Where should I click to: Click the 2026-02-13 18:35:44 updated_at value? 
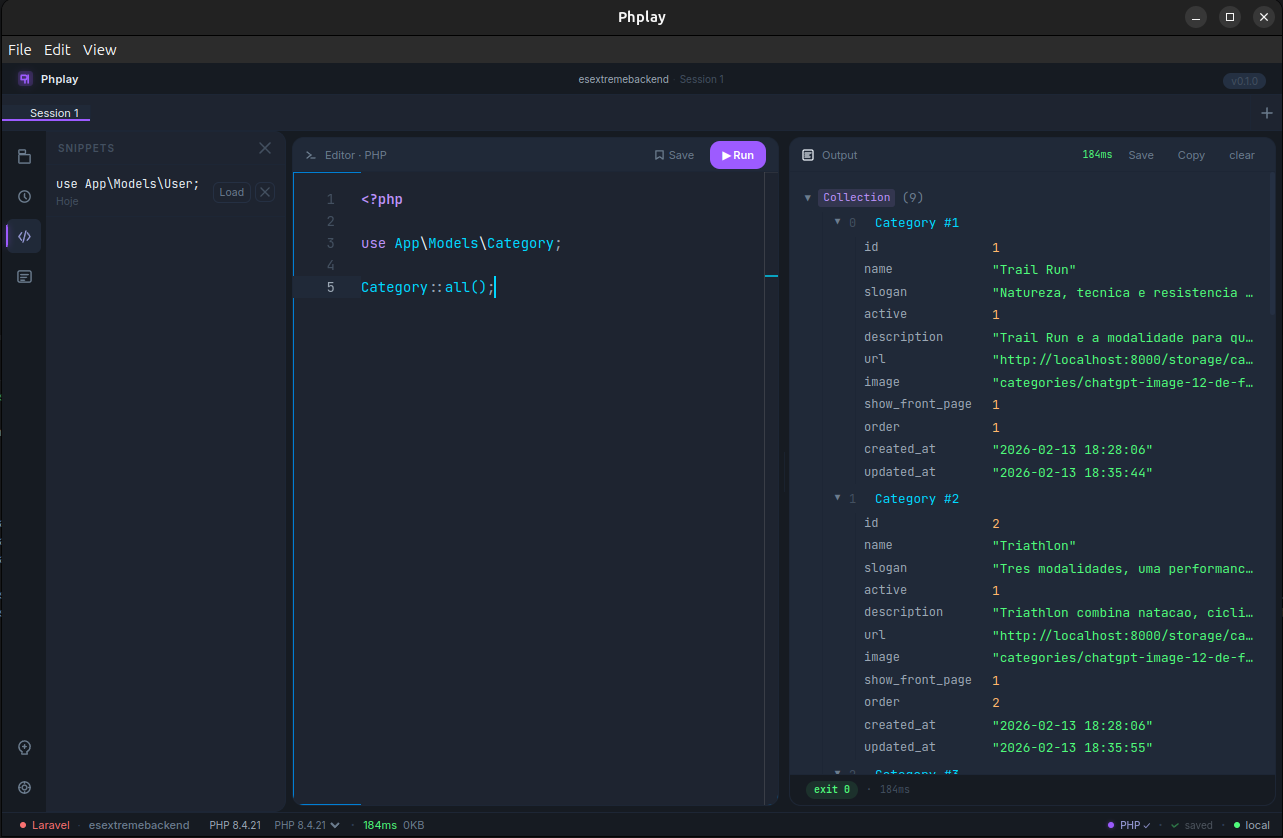(1072, 472)
